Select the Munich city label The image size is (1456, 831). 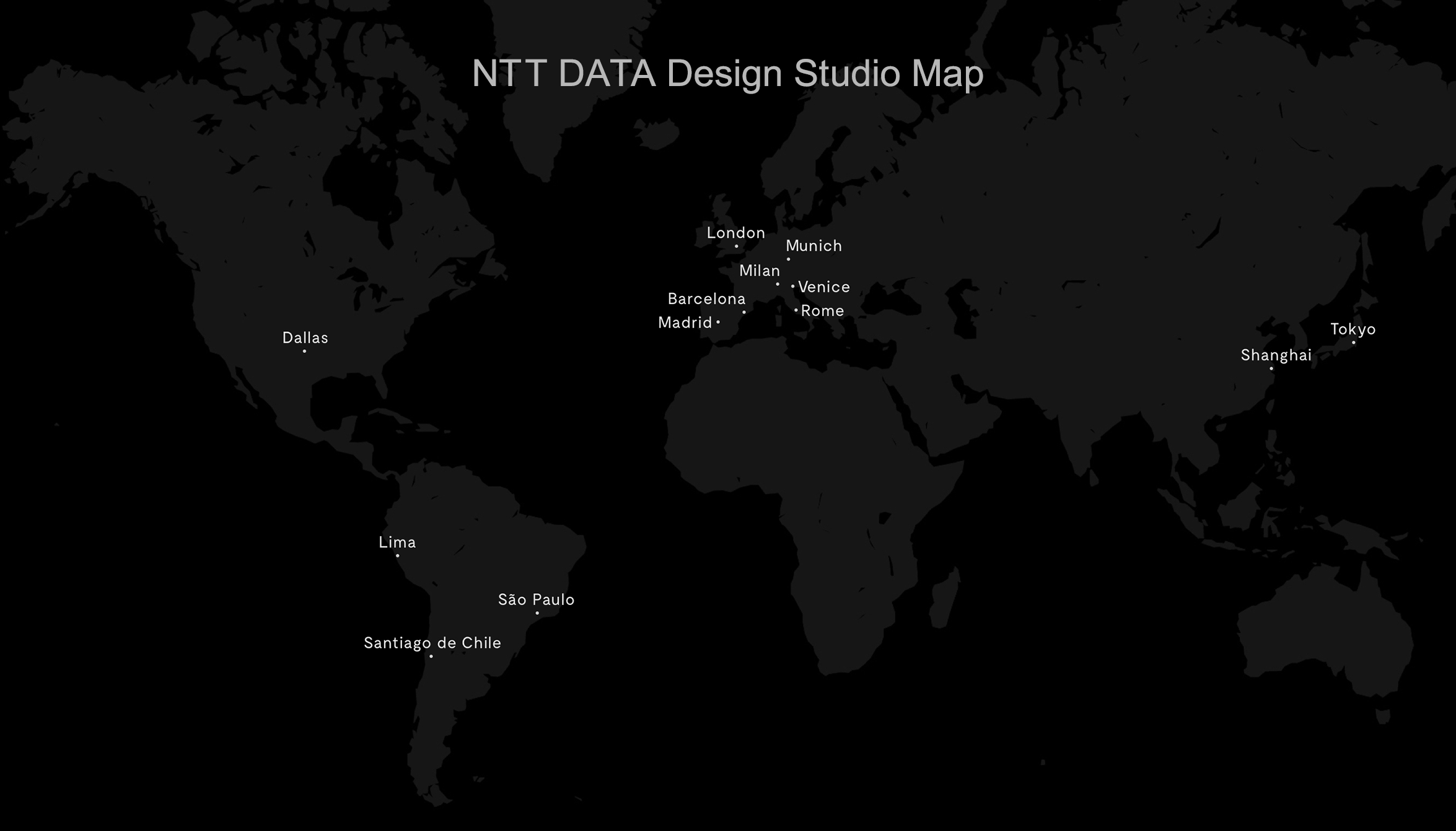814,246
